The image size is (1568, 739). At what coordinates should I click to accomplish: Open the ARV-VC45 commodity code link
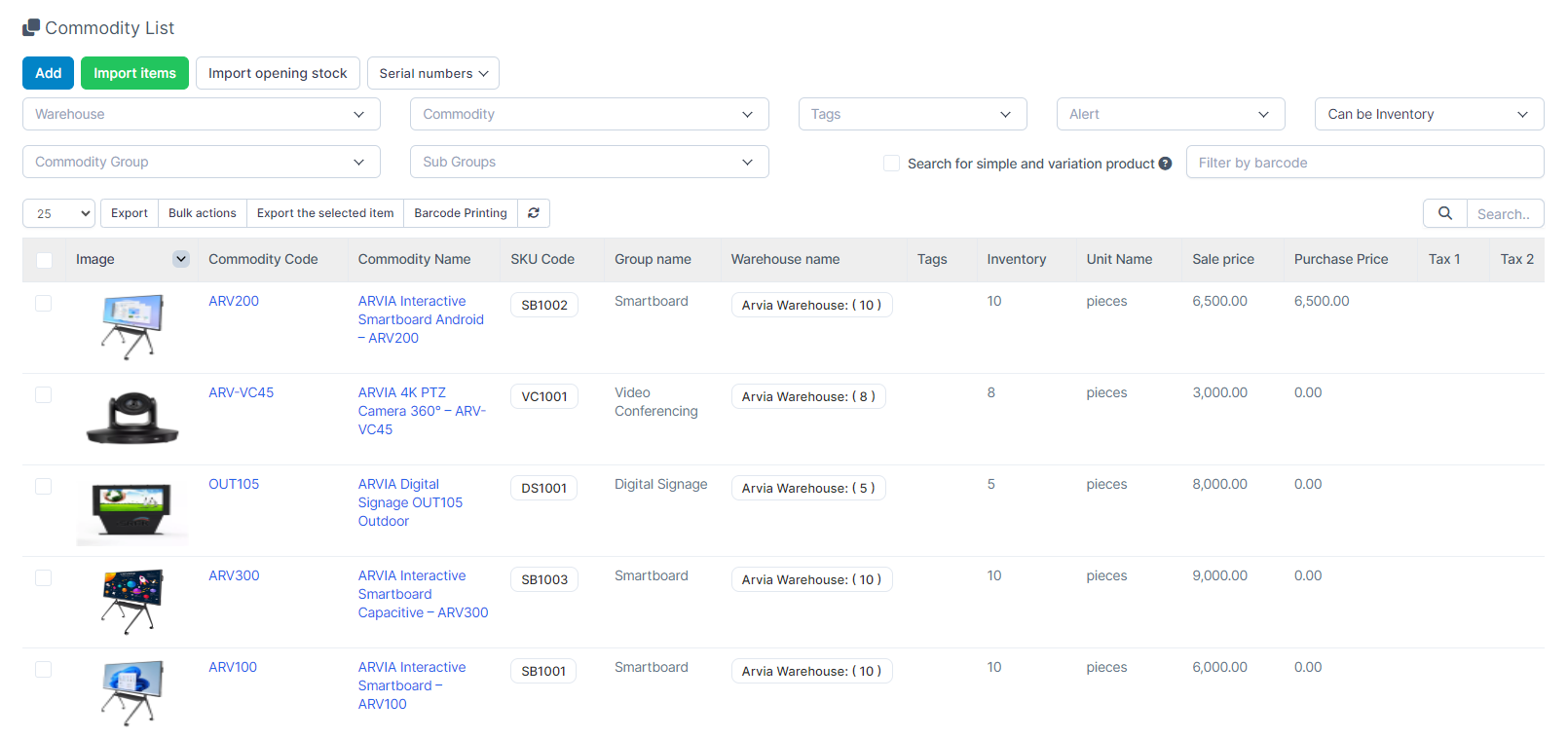[241, 392]
